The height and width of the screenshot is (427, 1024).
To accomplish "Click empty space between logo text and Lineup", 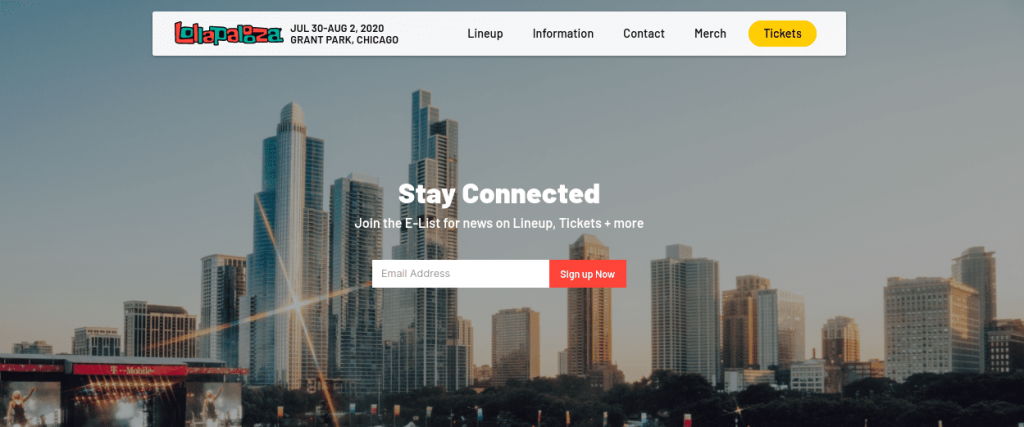I will tap(432, 33).
